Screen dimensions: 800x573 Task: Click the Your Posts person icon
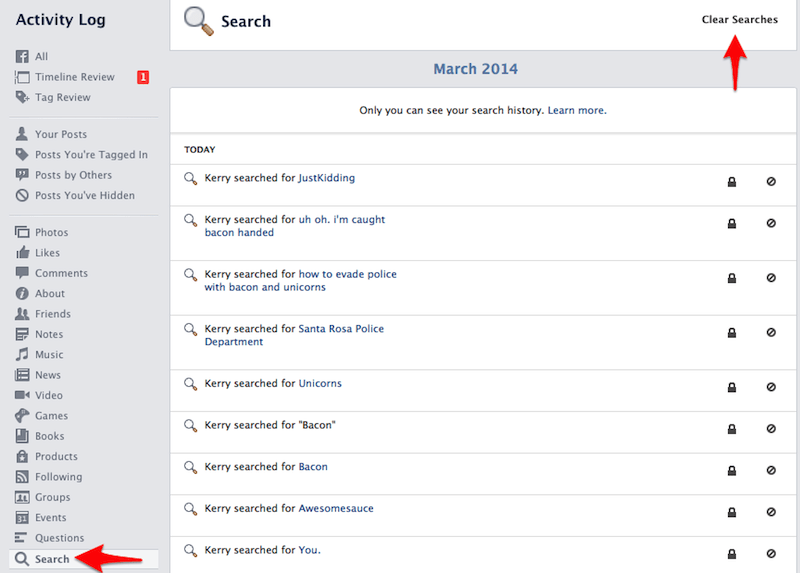(22, 134)
